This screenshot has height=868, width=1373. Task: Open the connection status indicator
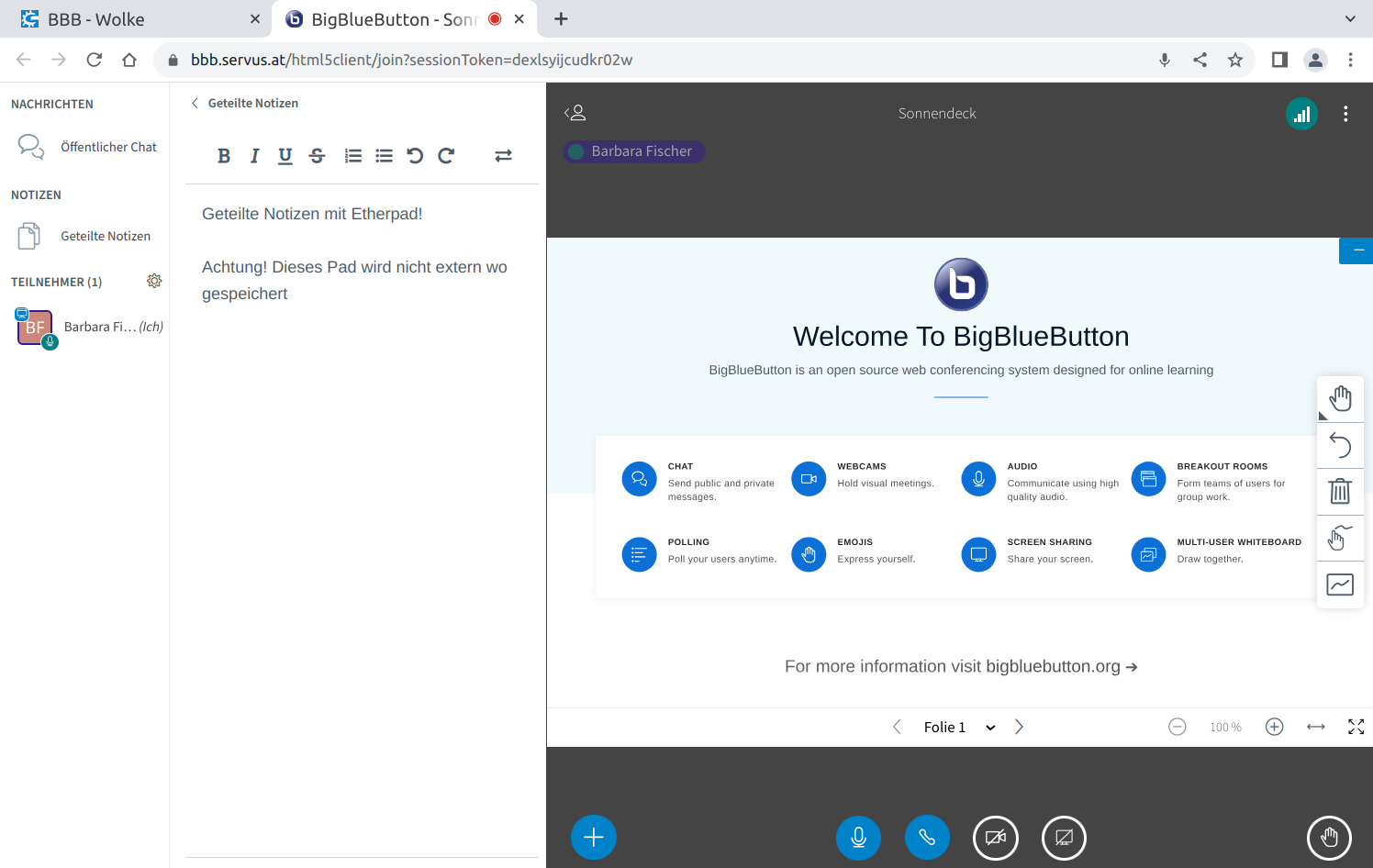(x=1301, y=114)
